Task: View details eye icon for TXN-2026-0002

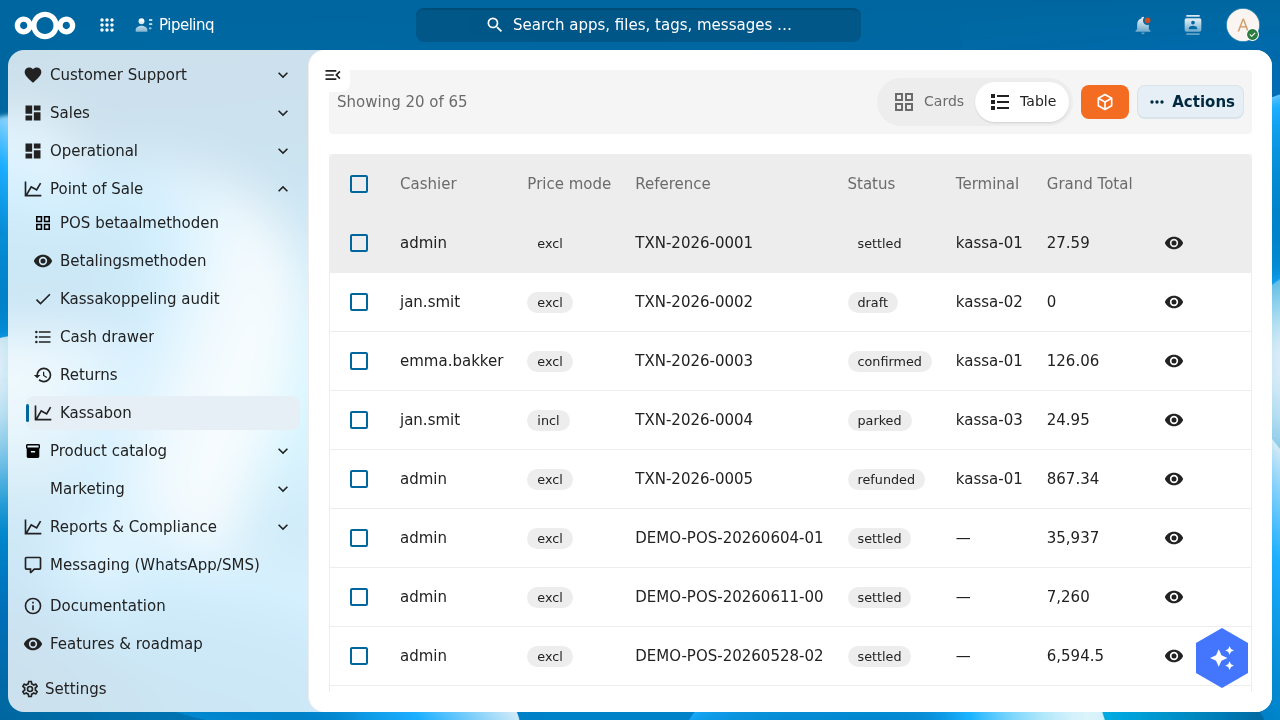Action: point(1174,302)
